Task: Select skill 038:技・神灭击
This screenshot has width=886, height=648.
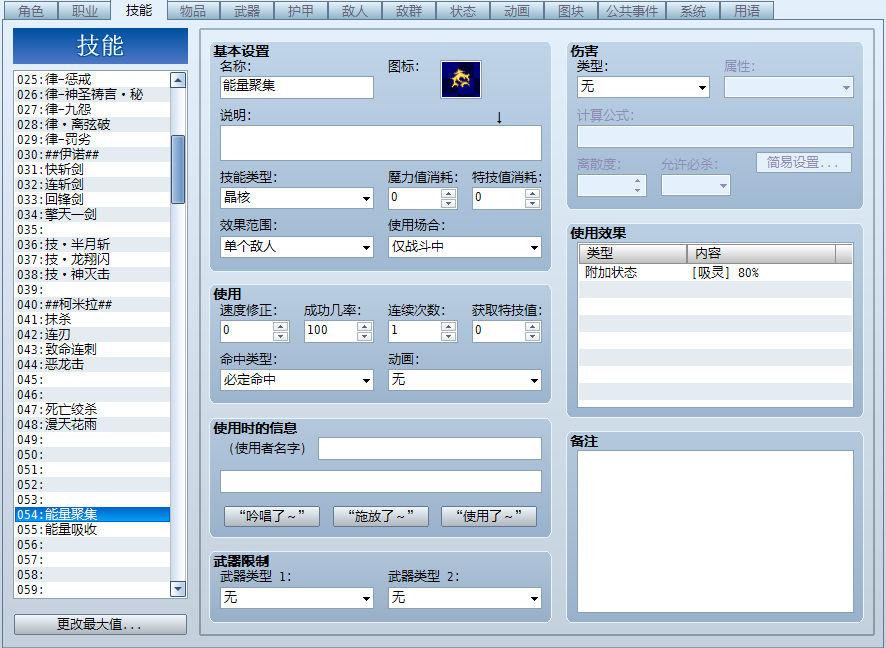Action: [x=92, y=274]
